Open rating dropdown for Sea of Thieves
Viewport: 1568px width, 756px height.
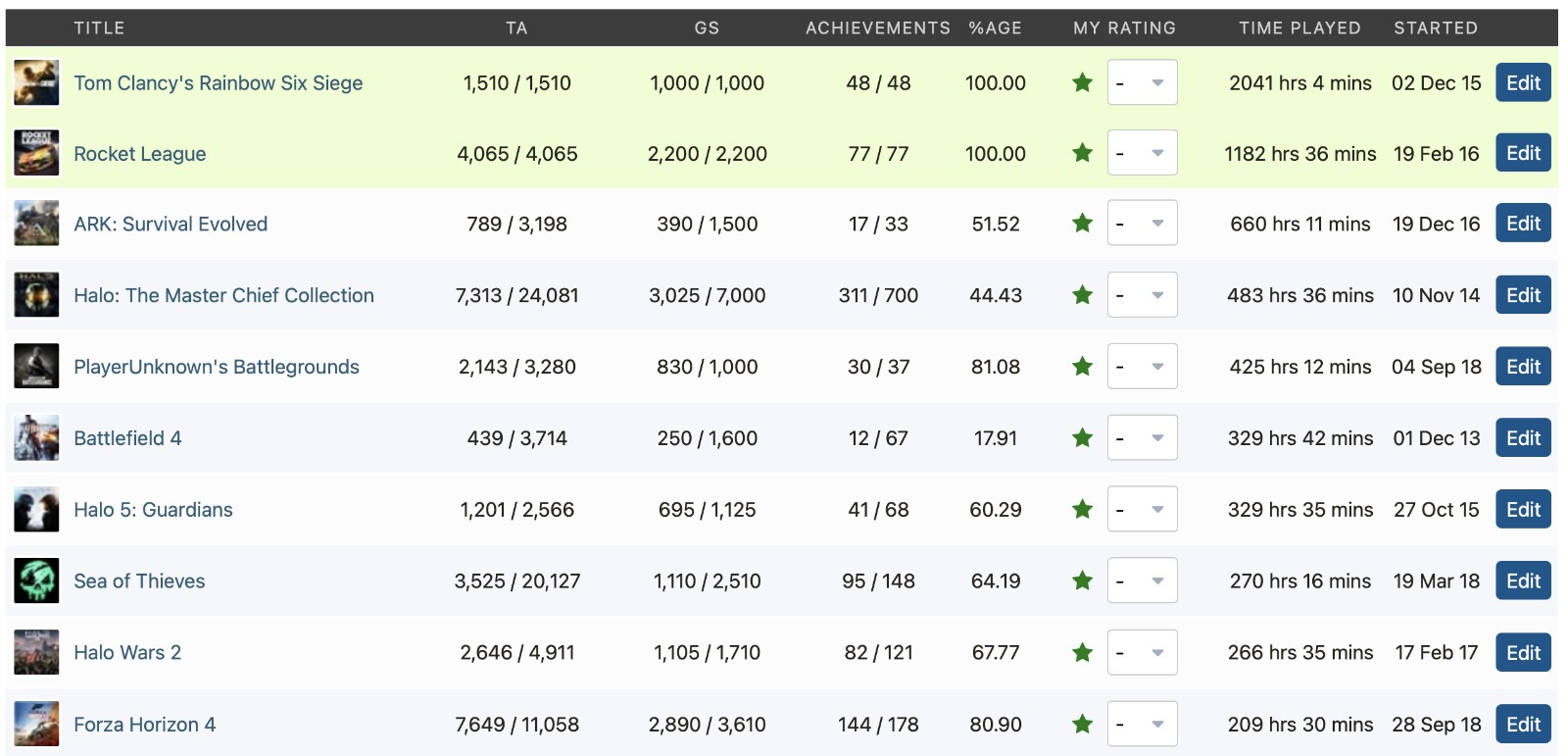(x=1142, y=581)
